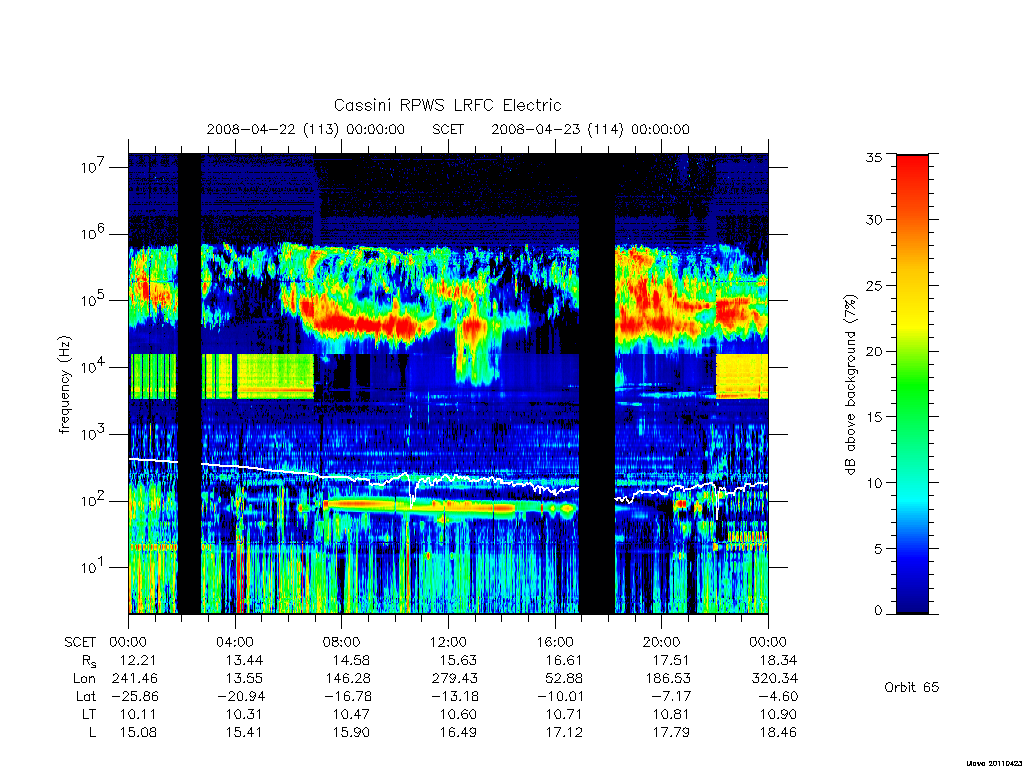Click the 'SCET' label between header dates
The image size is (1024, 768).
point(448,129)
